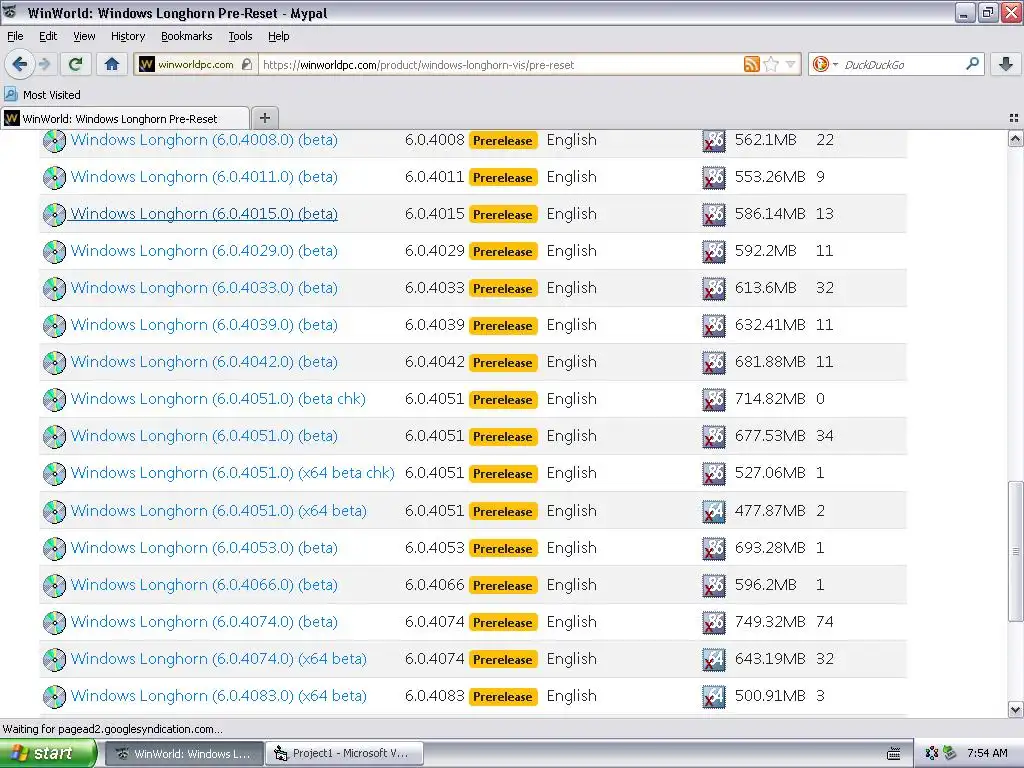The width and height of the screenshot is (1024, 768).
Task: Reload the current page
Action: click(x=76, y=64)
